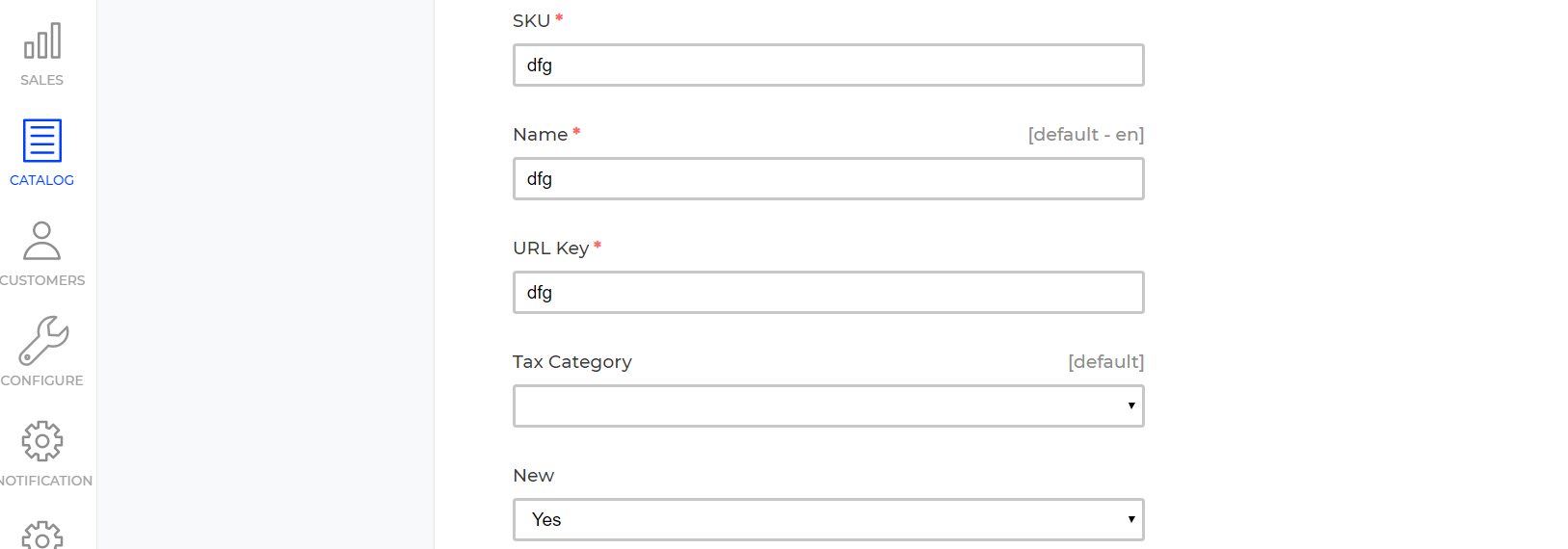
Task: Open the Sales bar chart icon
Action: pyautogui.click(x=42, y=40)
